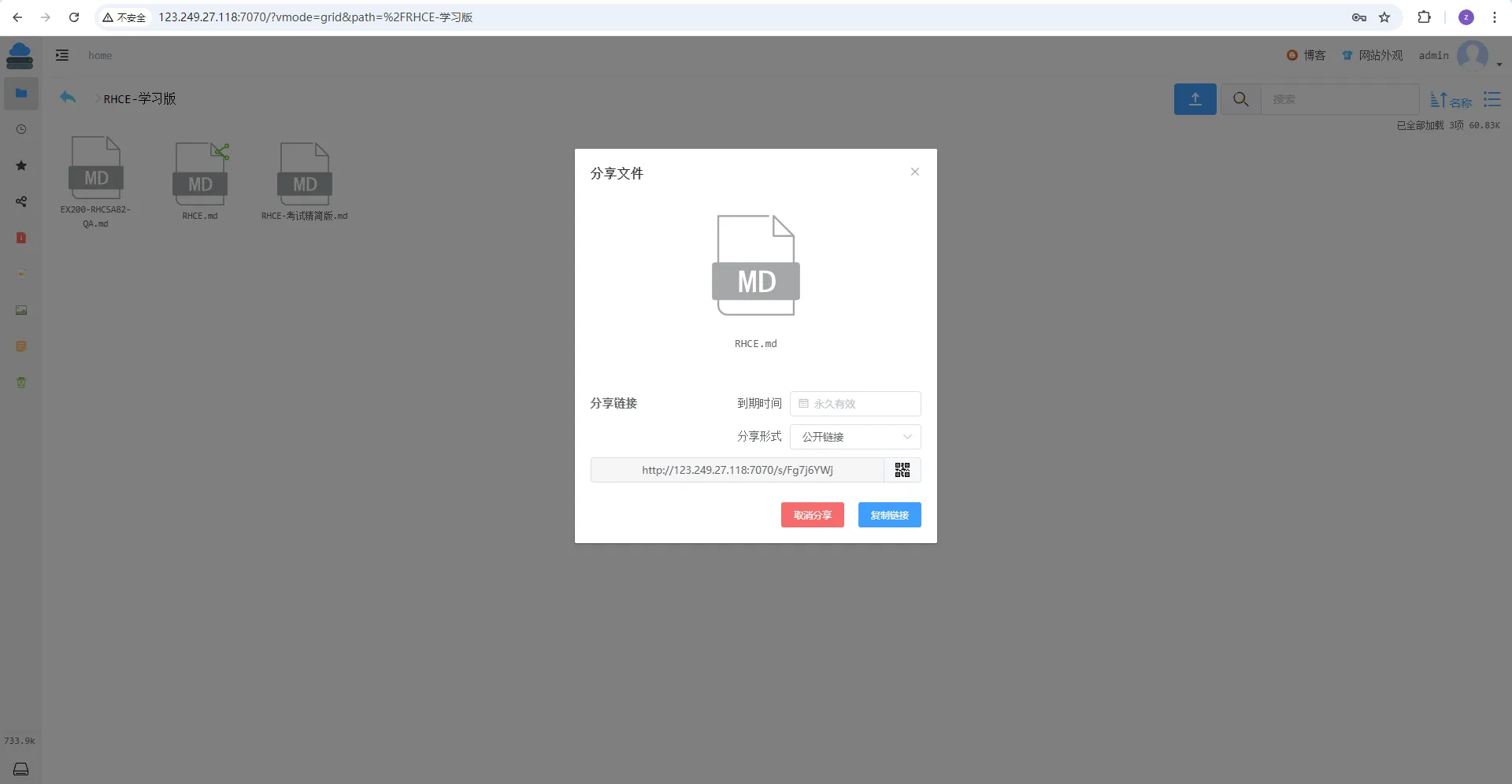Open shared files via the sidebar share icon

point(21,202)
